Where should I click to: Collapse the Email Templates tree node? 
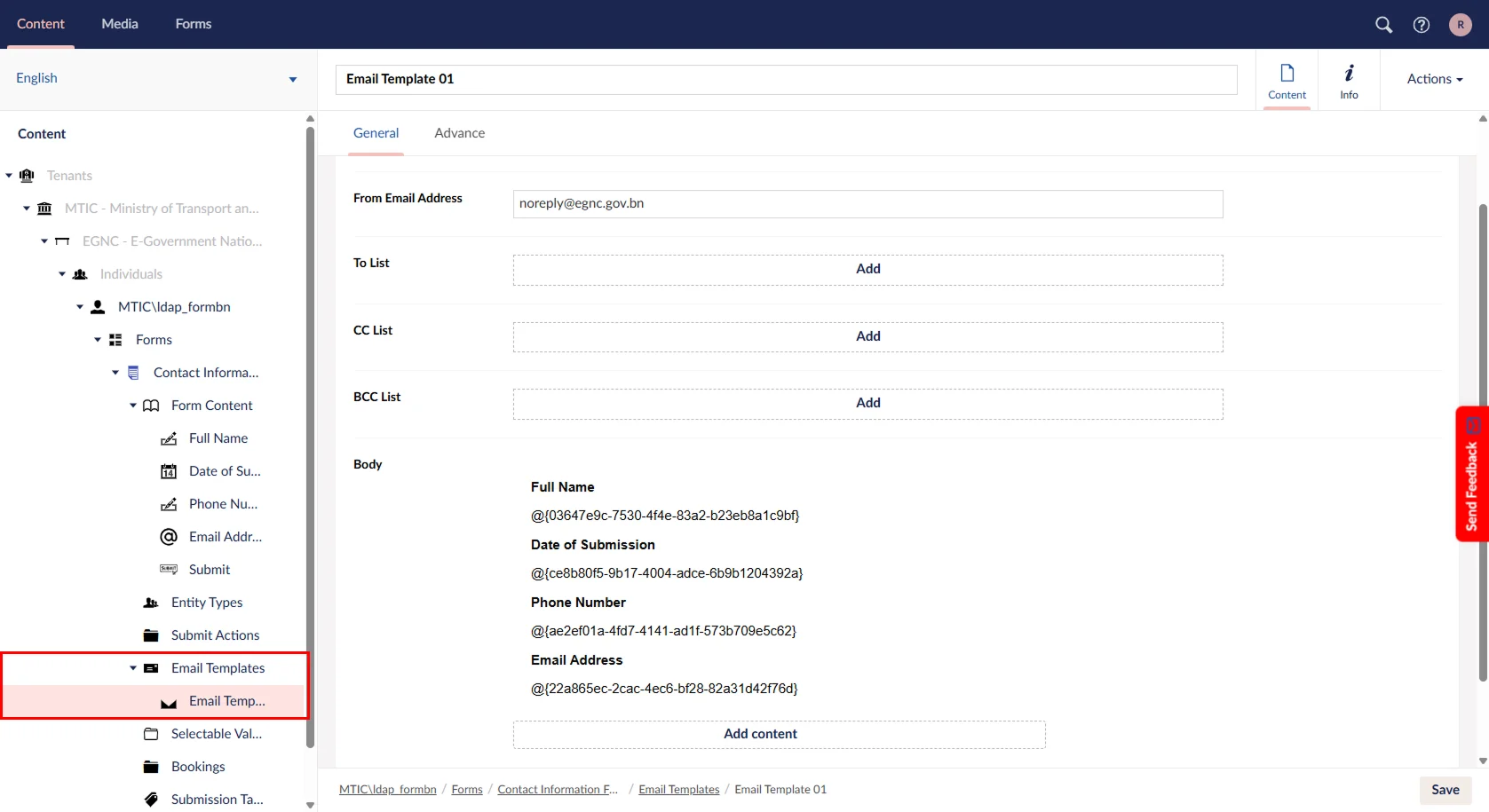click(133, 668)
